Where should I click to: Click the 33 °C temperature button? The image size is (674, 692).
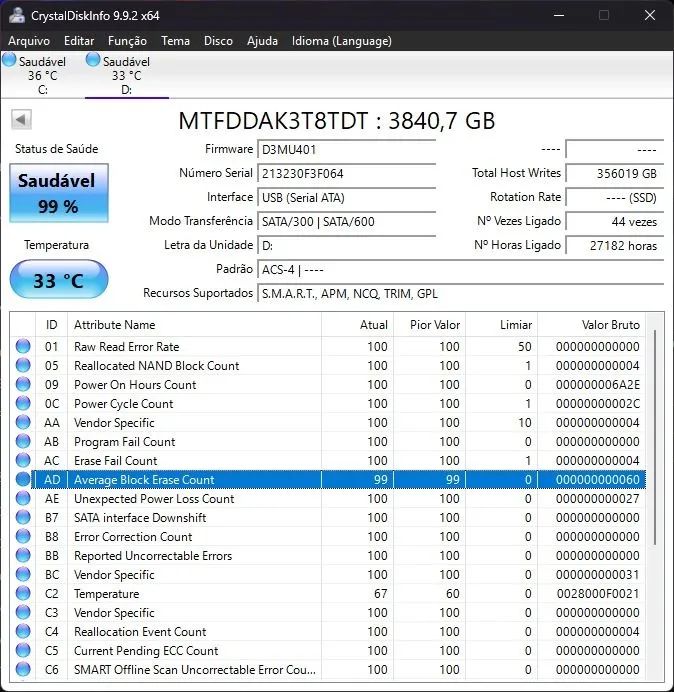pos(59,280)
